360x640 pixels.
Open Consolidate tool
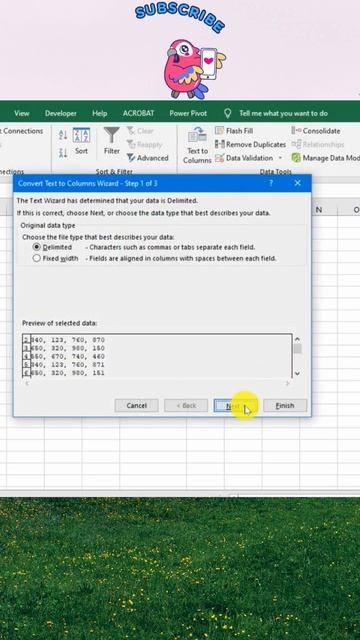click(316, 131)
